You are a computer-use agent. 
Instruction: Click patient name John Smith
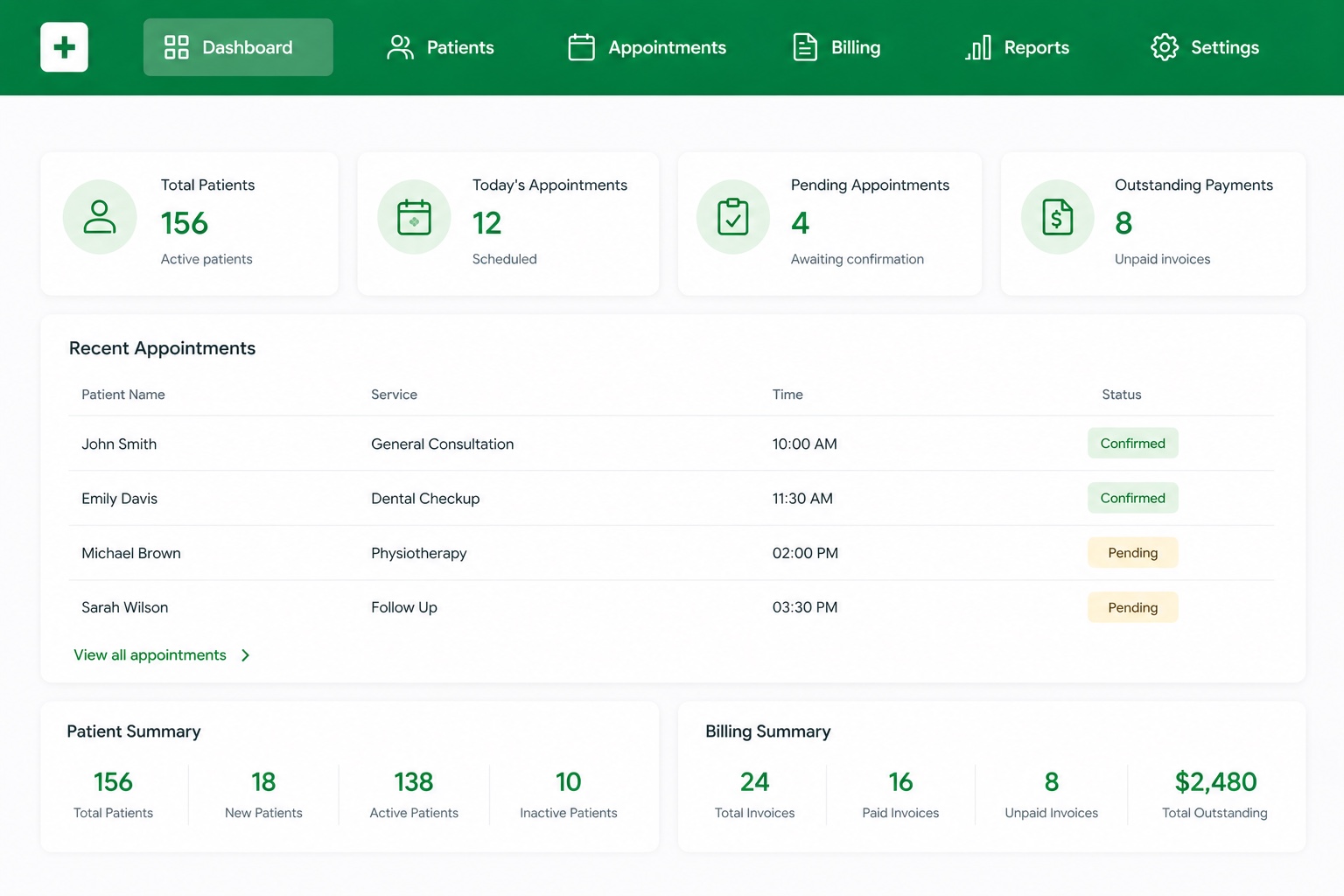[x=119, y=444]
